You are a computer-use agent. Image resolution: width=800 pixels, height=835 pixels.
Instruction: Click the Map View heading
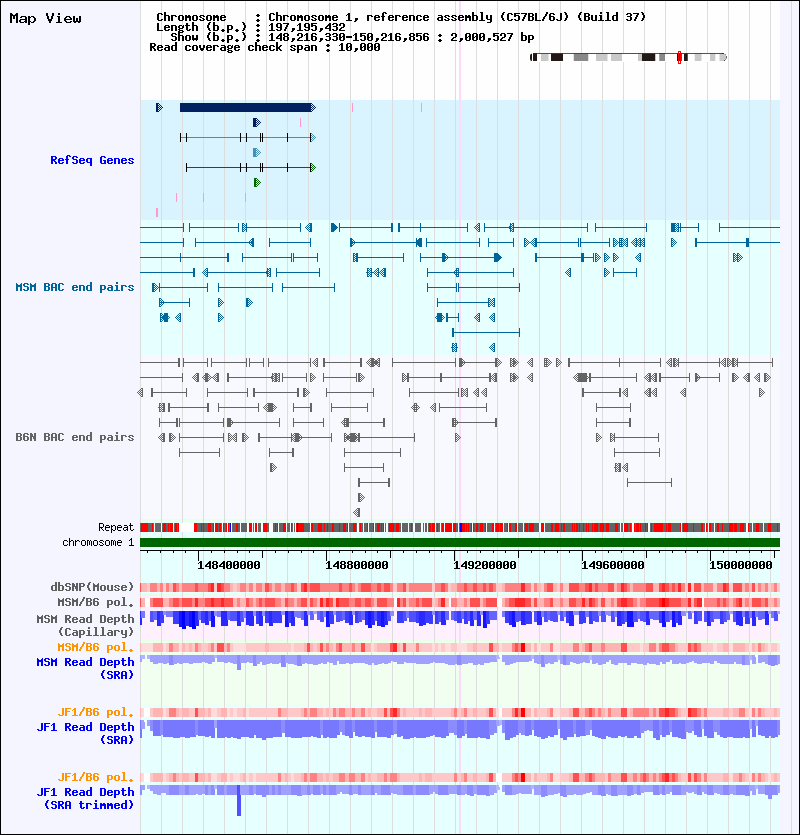tap(46, 19)
